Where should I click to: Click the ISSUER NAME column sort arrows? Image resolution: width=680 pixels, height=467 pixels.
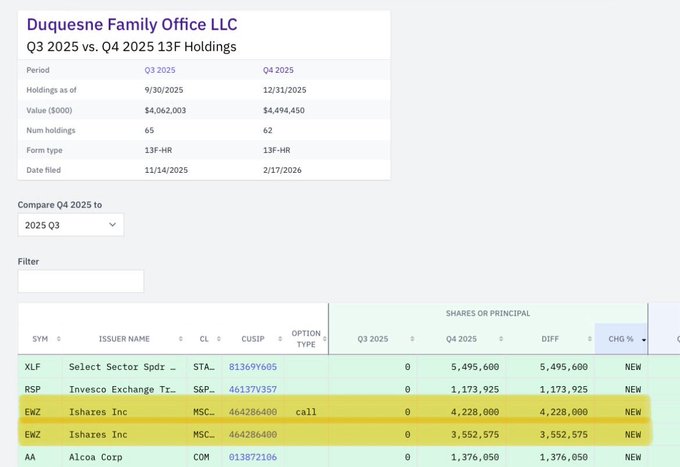click(x=180, y=339)
